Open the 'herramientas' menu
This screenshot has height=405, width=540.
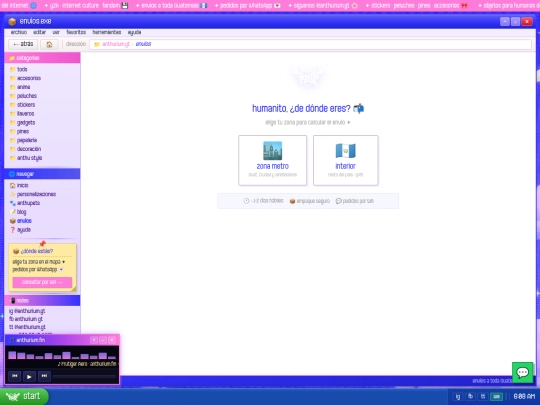[x=106, y=32]
